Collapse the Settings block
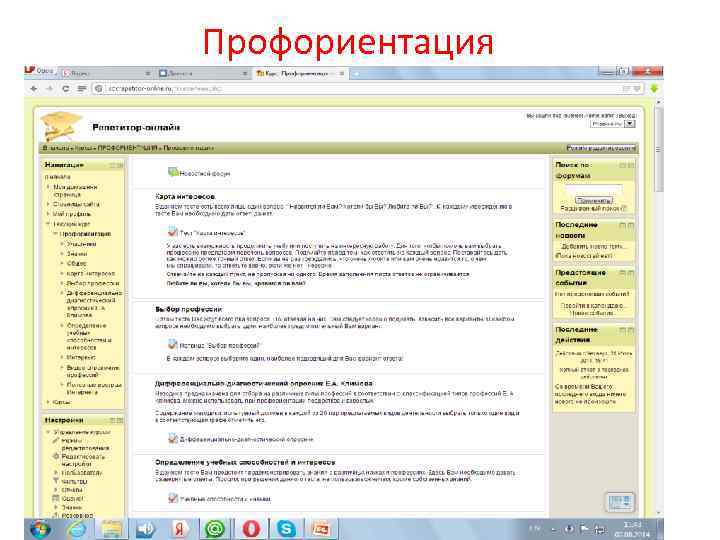Image resolution: width=720 pixels, height=540 pixels. pyautogui.click(x=113, y=420)
